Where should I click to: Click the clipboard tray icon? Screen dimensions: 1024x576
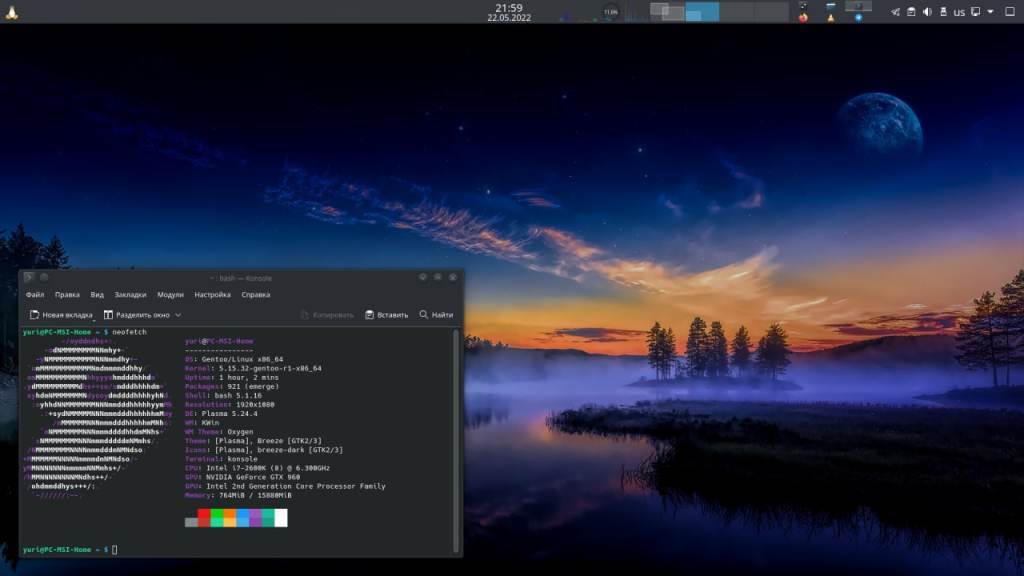tap(911, 12)
